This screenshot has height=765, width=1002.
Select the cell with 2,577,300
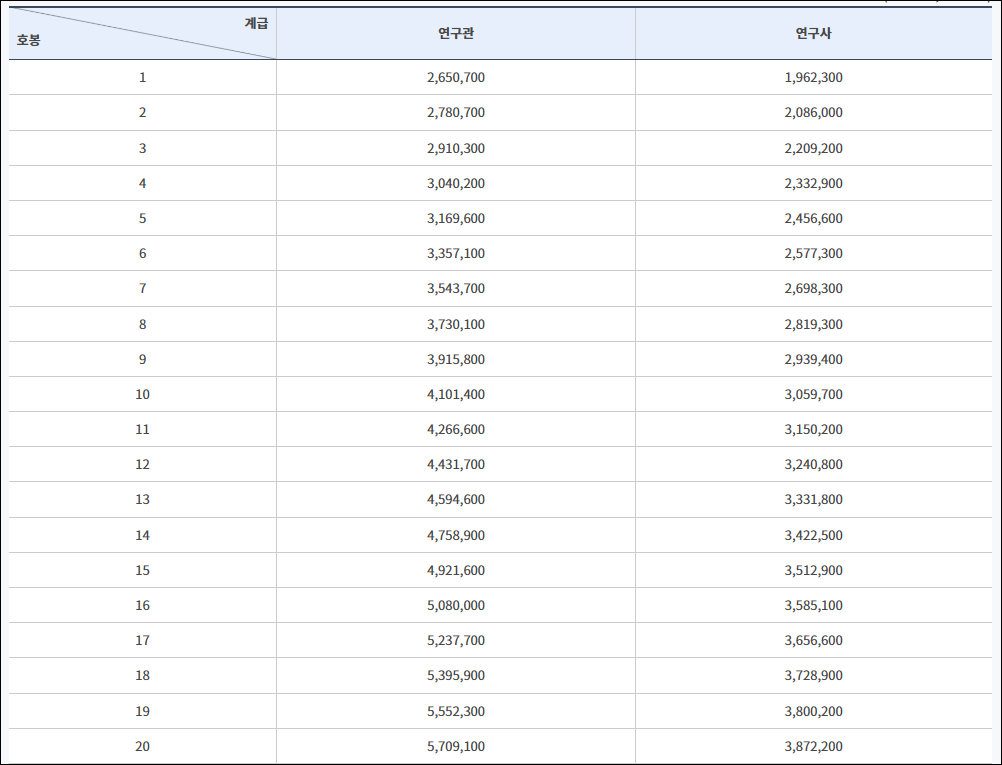click(813, 253)
